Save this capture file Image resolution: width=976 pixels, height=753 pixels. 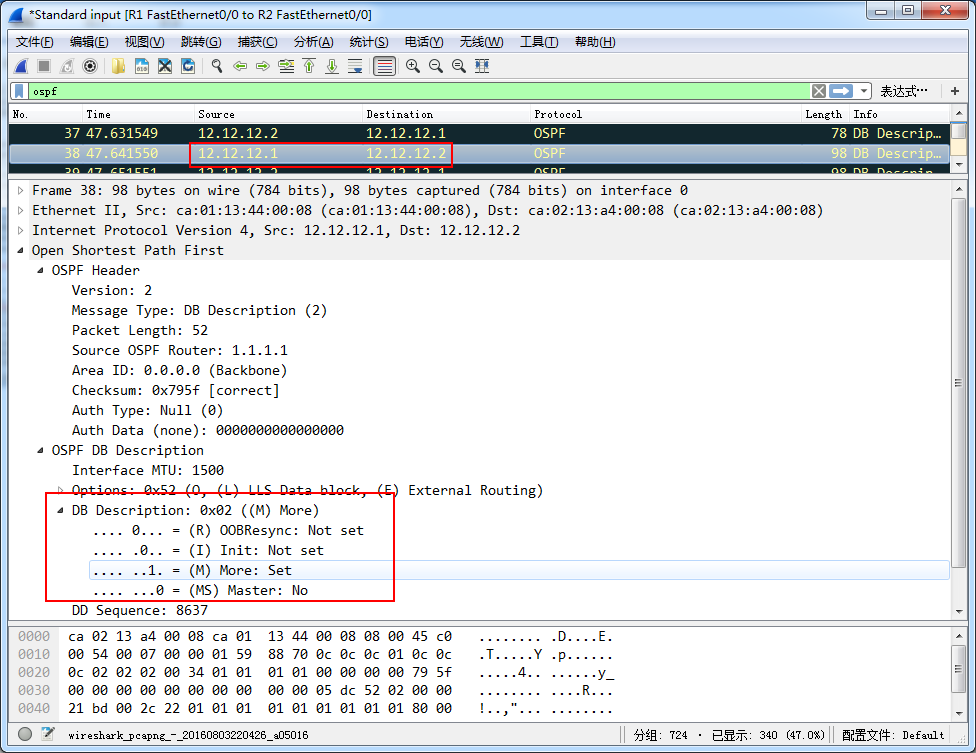click(x=141, y=66)
